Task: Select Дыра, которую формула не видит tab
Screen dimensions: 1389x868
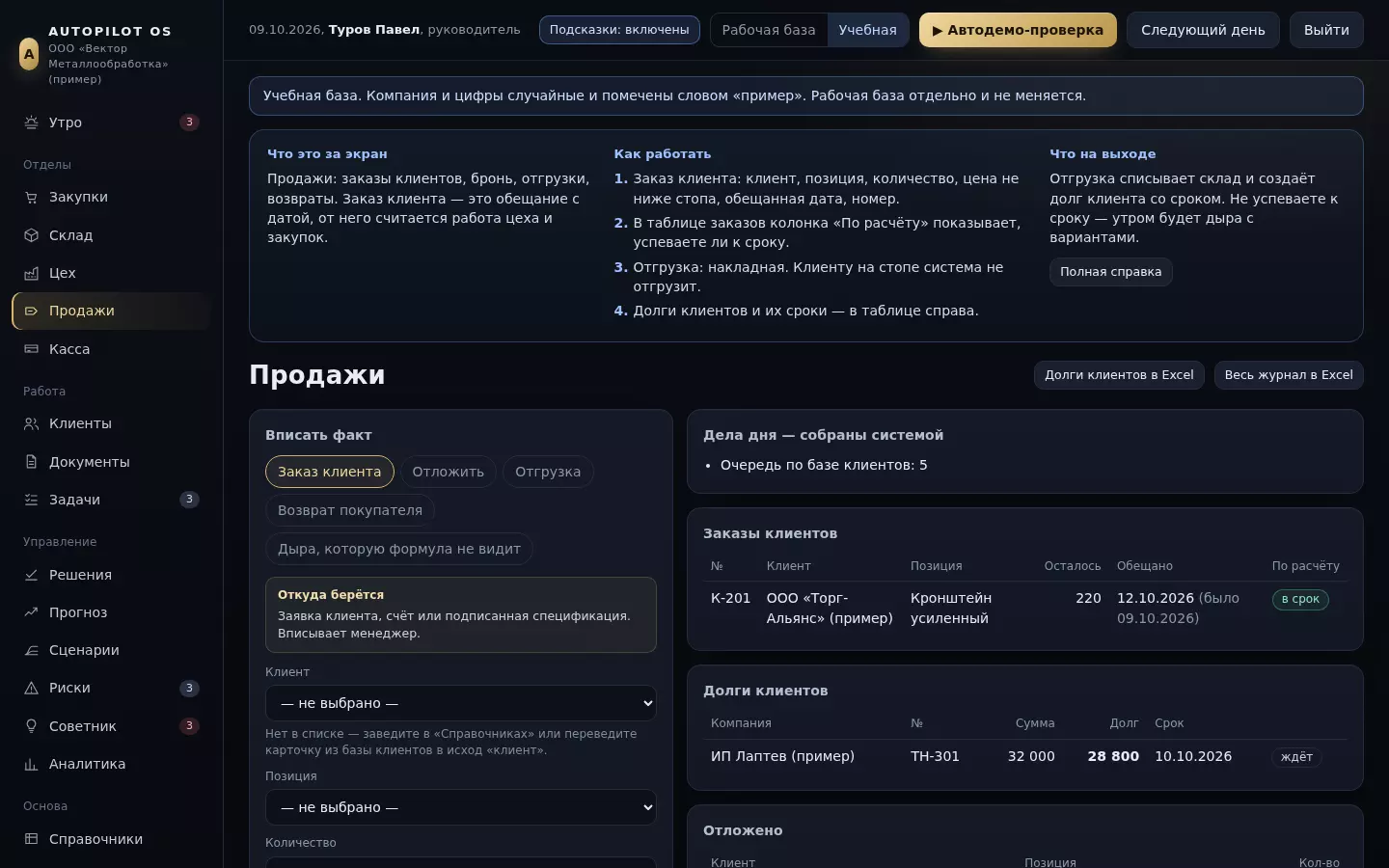Action: [399, 549]
